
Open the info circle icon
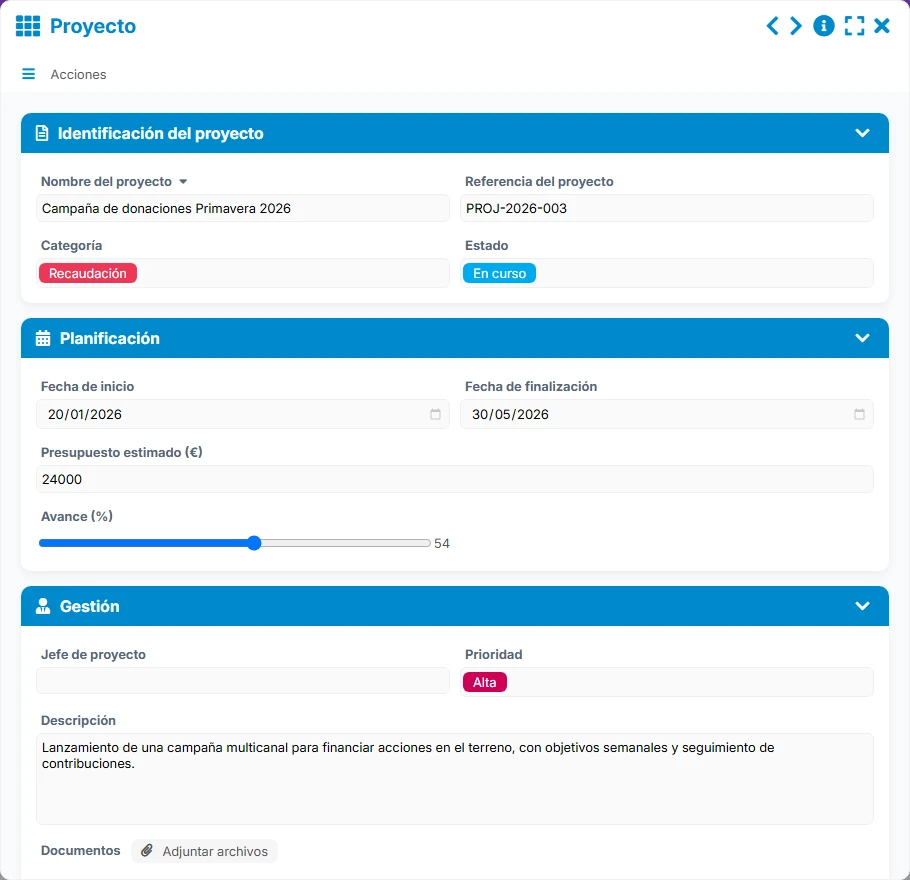pyautogui.click(x=824, y=26)
